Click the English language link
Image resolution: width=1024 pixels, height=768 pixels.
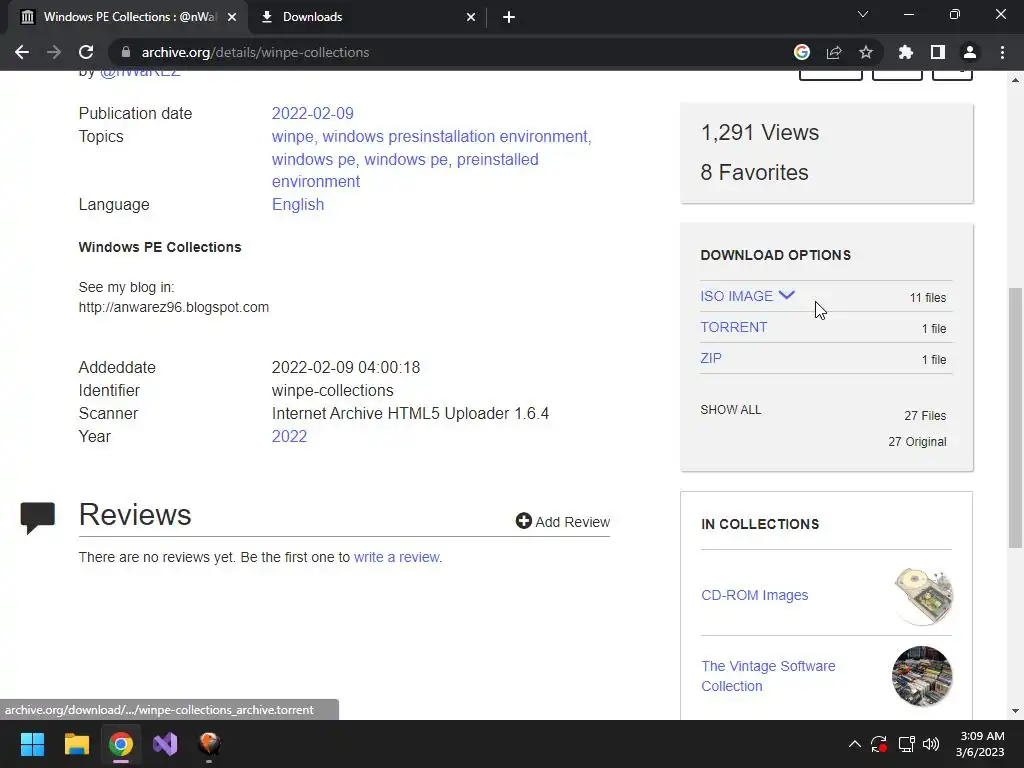pos(298,204)
